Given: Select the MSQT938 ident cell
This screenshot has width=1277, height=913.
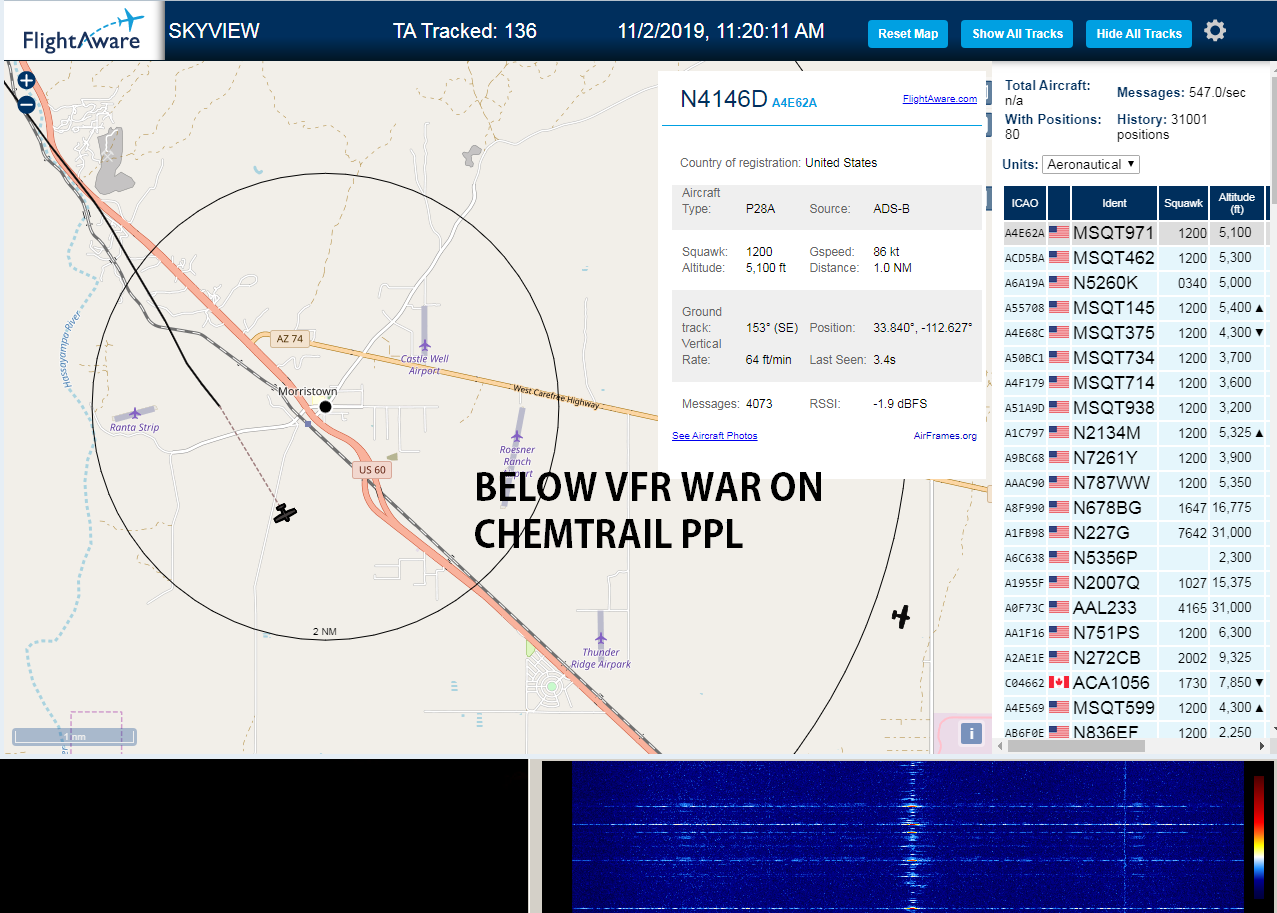Looking at the screenshot, I should [1114, 408].
